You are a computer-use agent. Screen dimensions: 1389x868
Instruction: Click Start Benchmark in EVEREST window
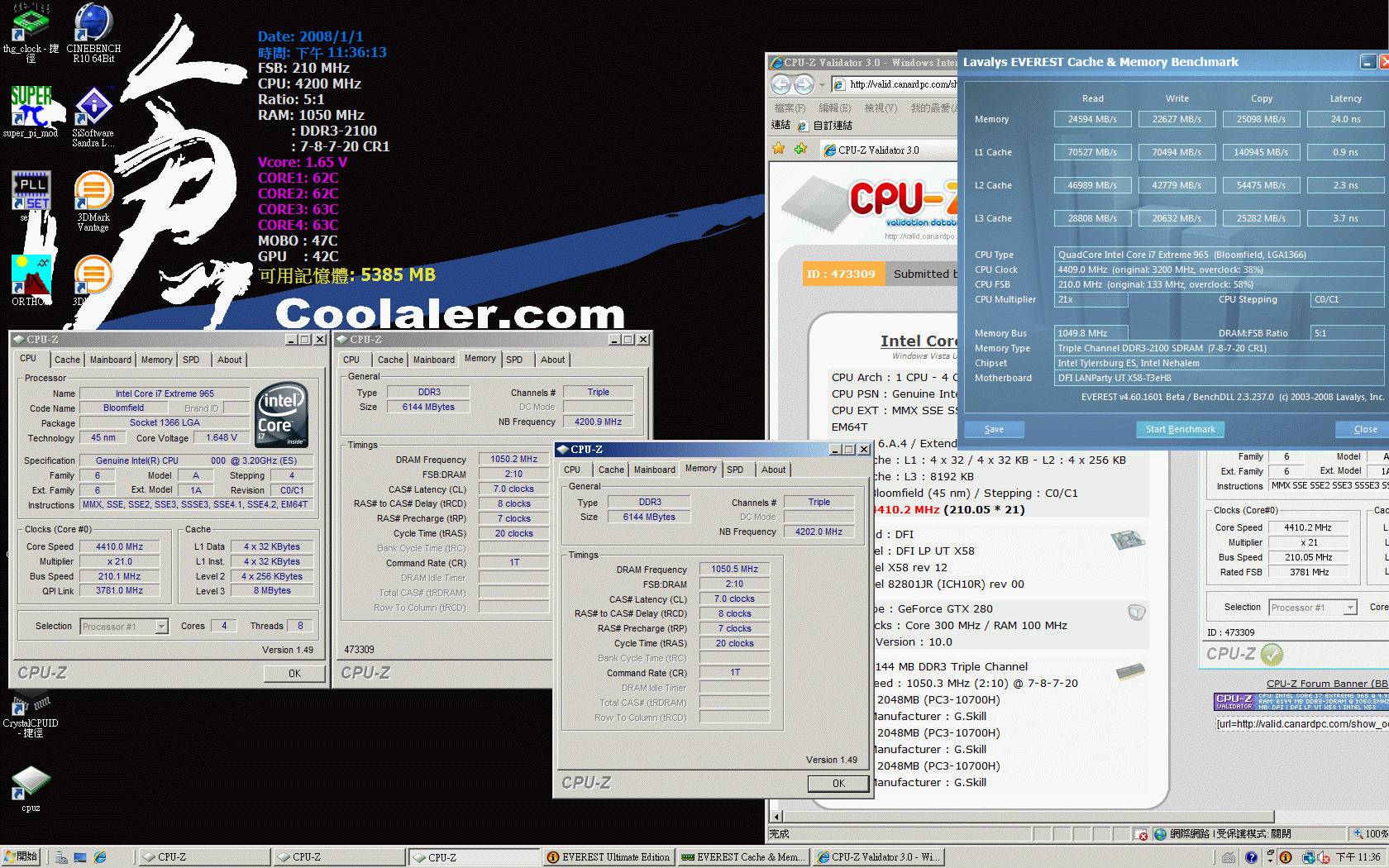point(1180,429)
